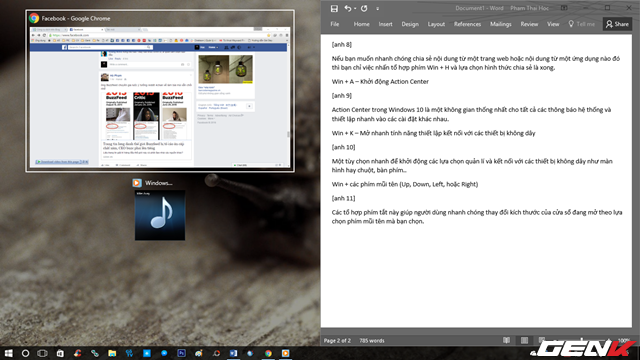Open File Explorer from the taskbar
Screen dimensions: 640x360
[112, 353]
